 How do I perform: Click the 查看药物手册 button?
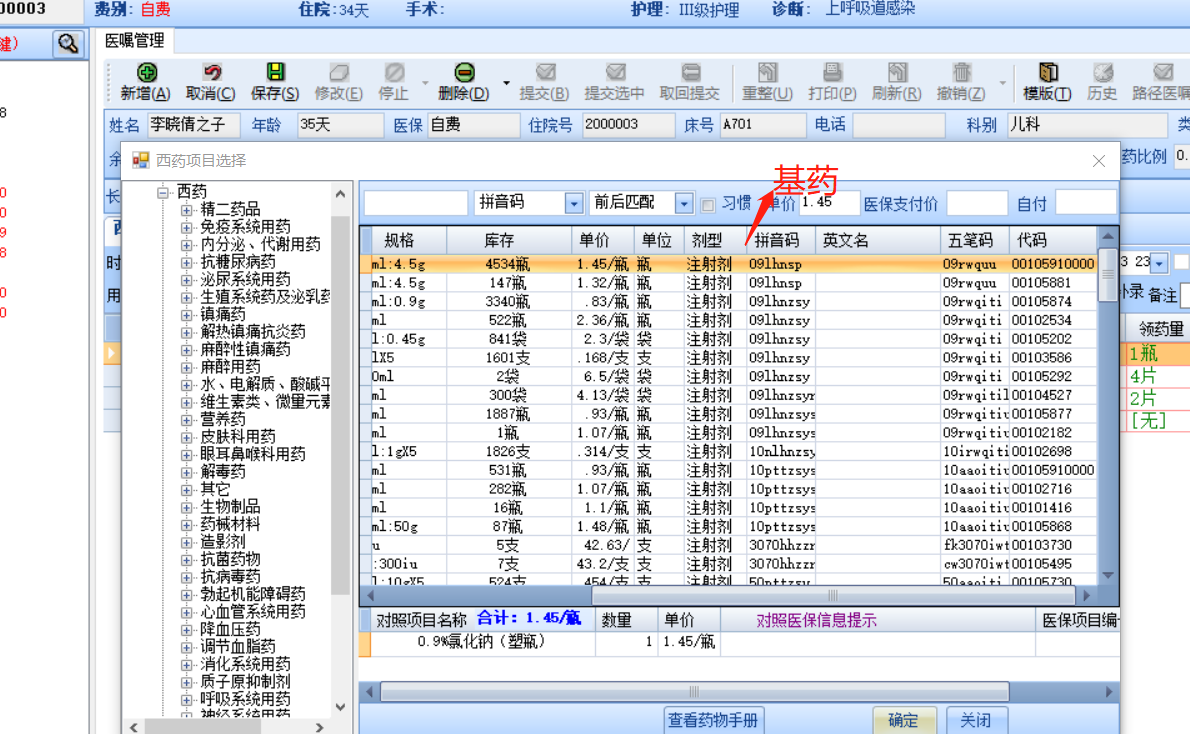(x=713, y=720)
